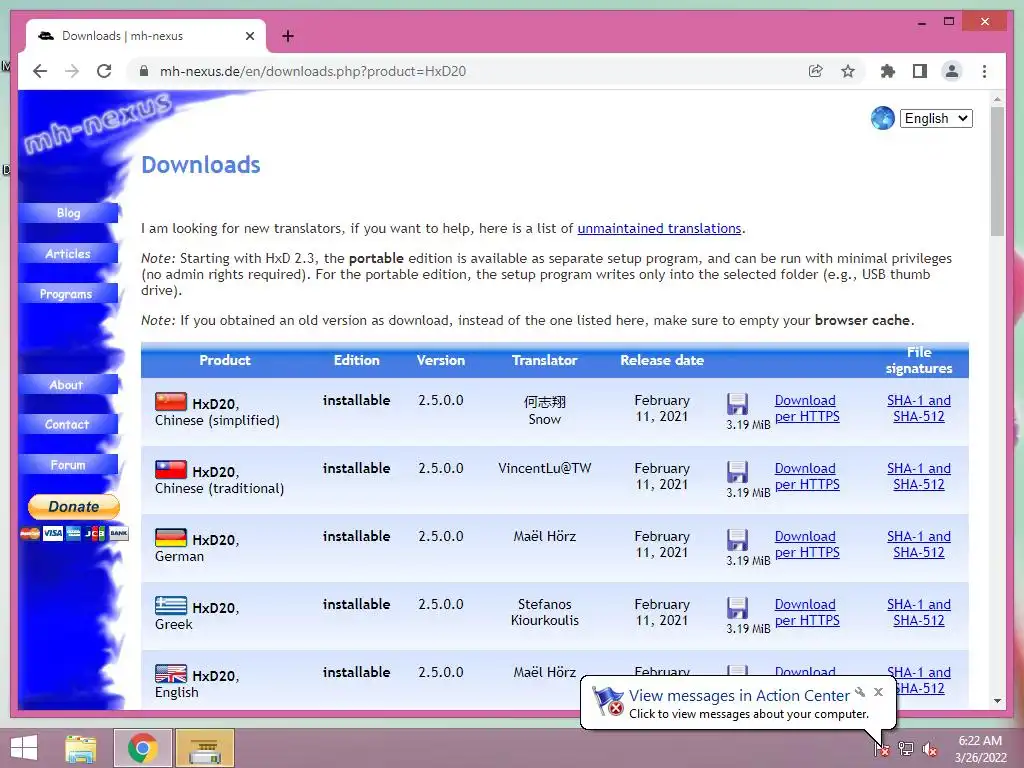Go back to previous page
This screenshot has height=768, width=1024.
[x=40, y=71]
